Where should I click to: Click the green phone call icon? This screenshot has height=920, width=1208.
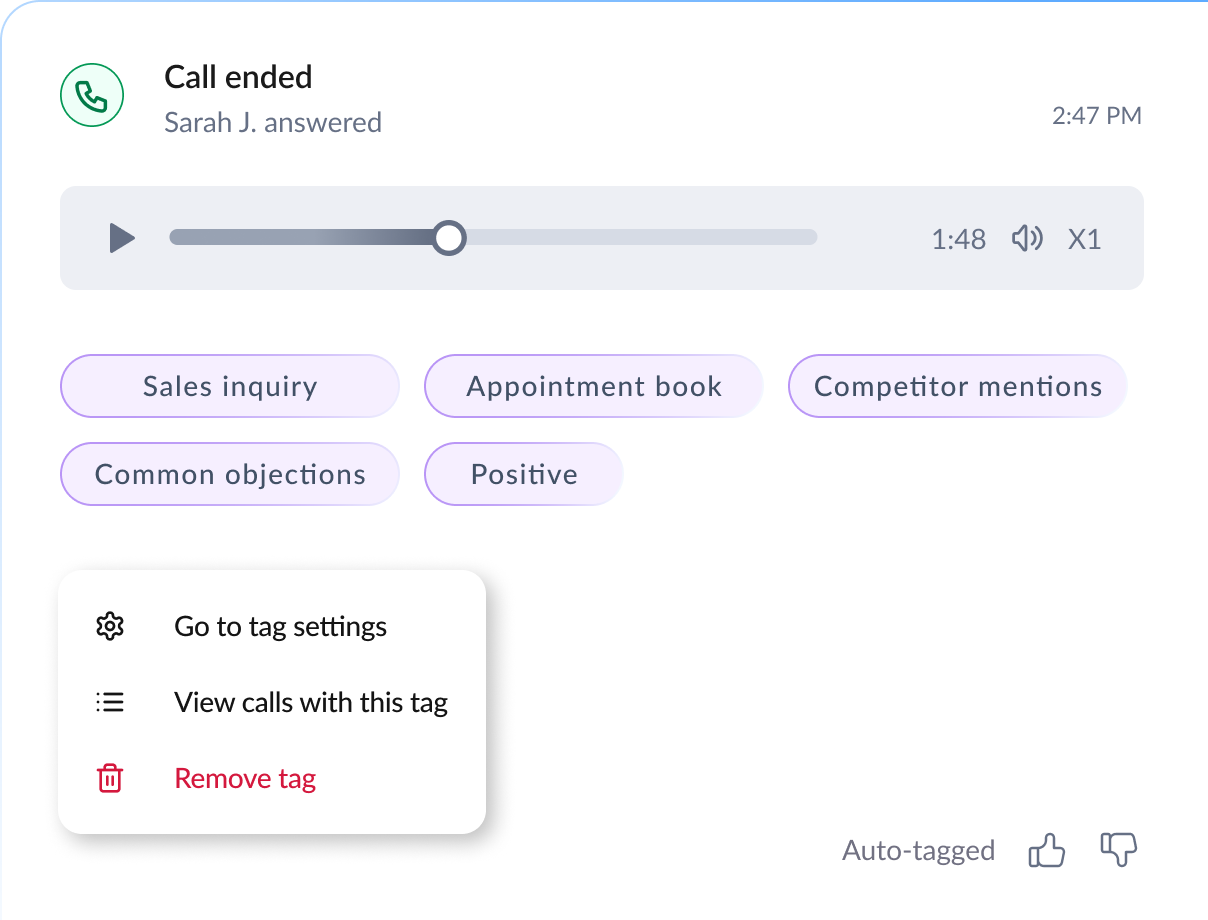[92, 96]
